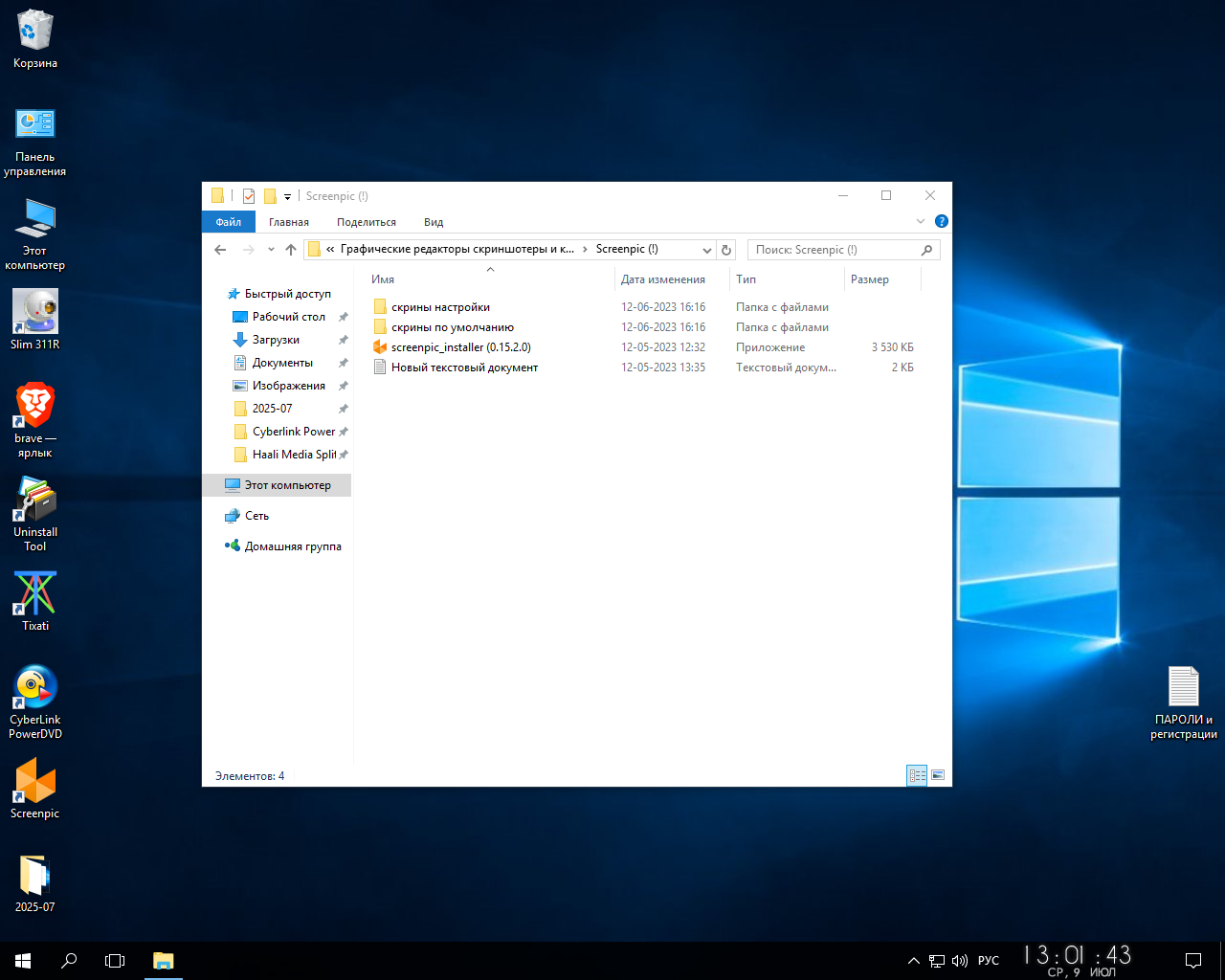Open the Файл menu tab
The image size is (1225, 980).
point(229,222)
